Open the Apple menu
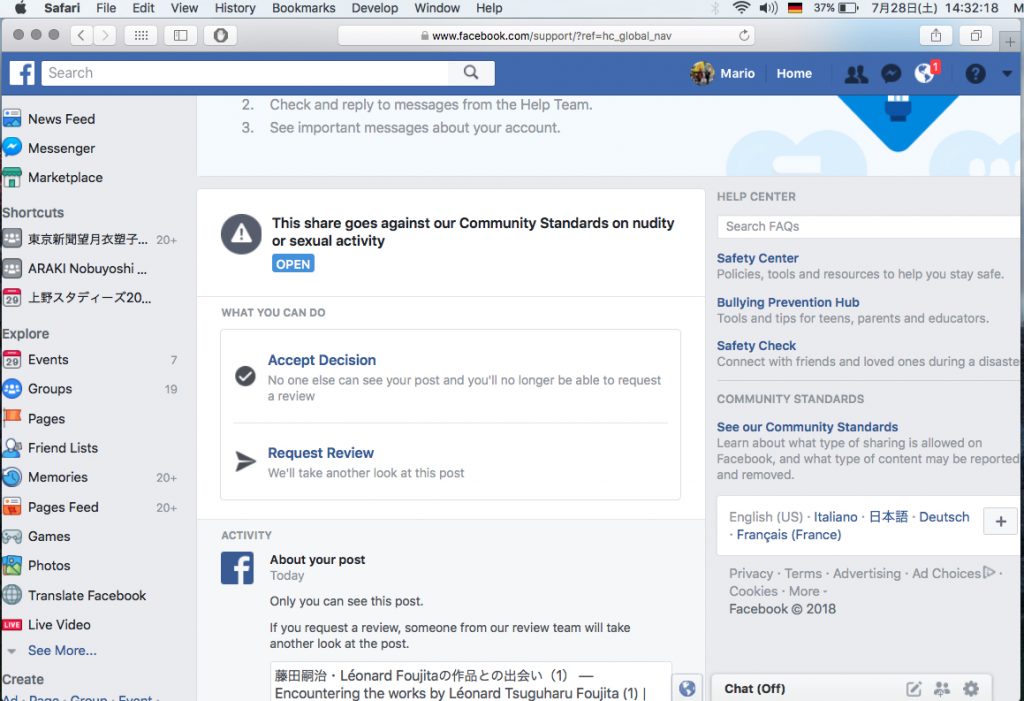Image resolution: width=1024 pixels, height=701 pixels. tap(20, 8)
